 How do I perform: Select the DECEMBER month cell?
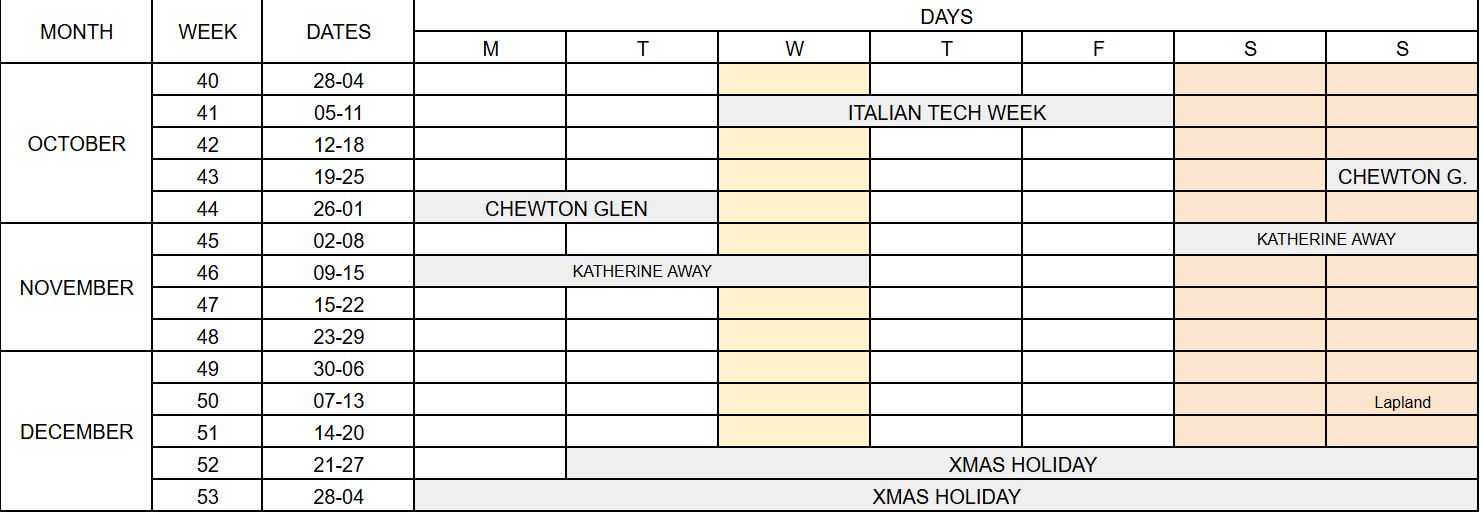click(77, 432)
